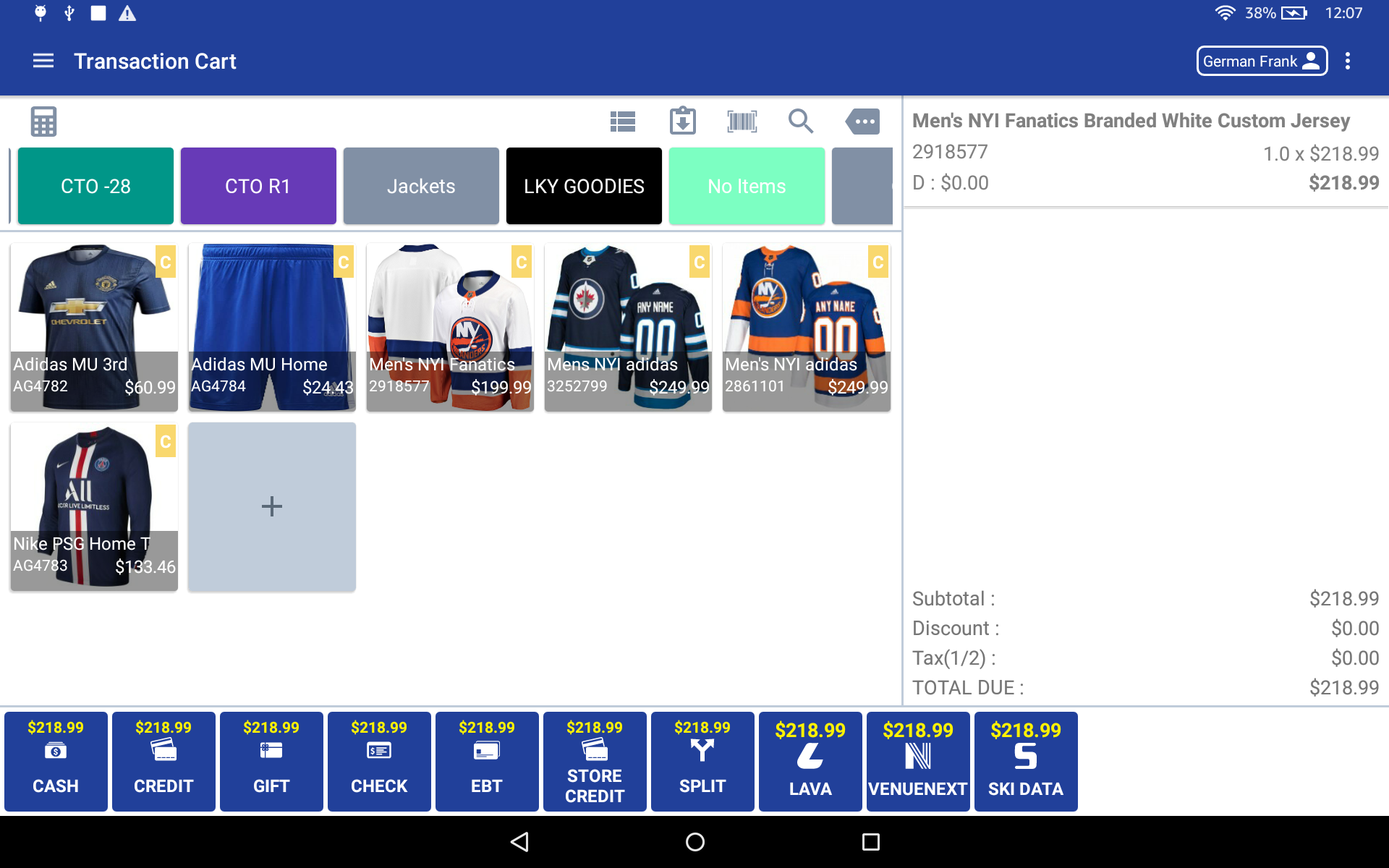Open the hamburger navigation menu
The image size is (1389, 868).
pyautogui.click(x=43, y=61)
